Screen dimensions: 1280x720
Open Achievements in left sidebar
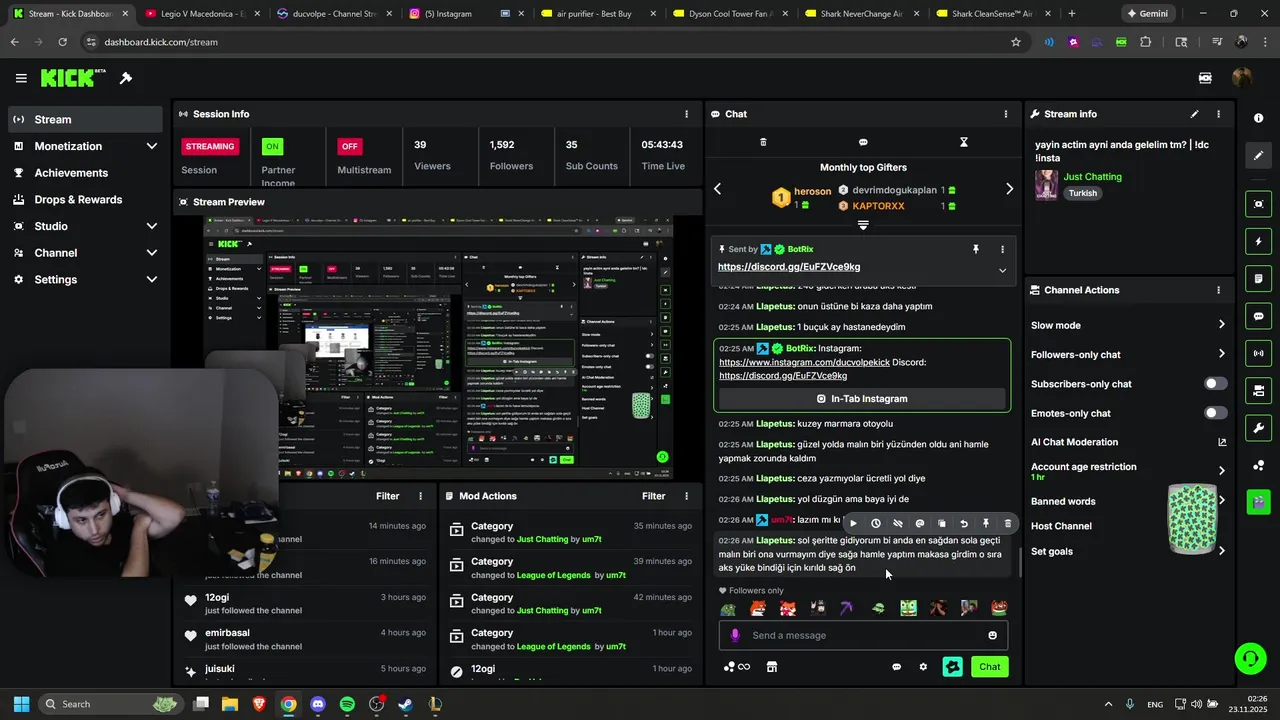84,173
